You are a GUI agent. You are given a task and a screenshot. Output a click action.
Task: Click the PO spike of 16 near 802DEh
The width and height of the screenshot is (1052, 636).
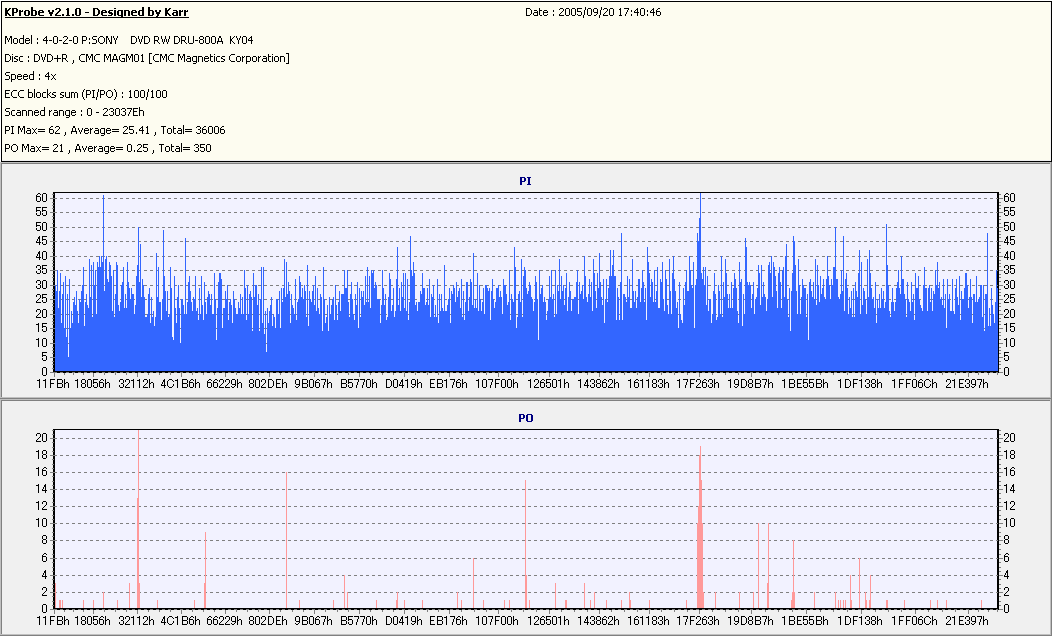(286, 540)
